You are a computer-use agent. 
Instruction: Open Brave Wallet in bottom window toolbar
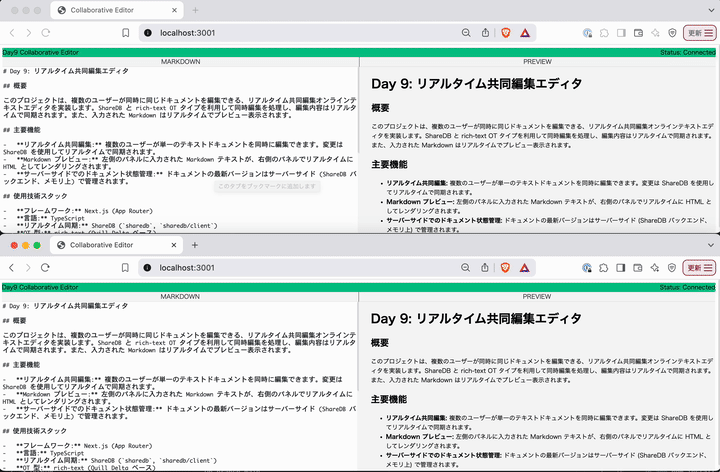point(638,268)
